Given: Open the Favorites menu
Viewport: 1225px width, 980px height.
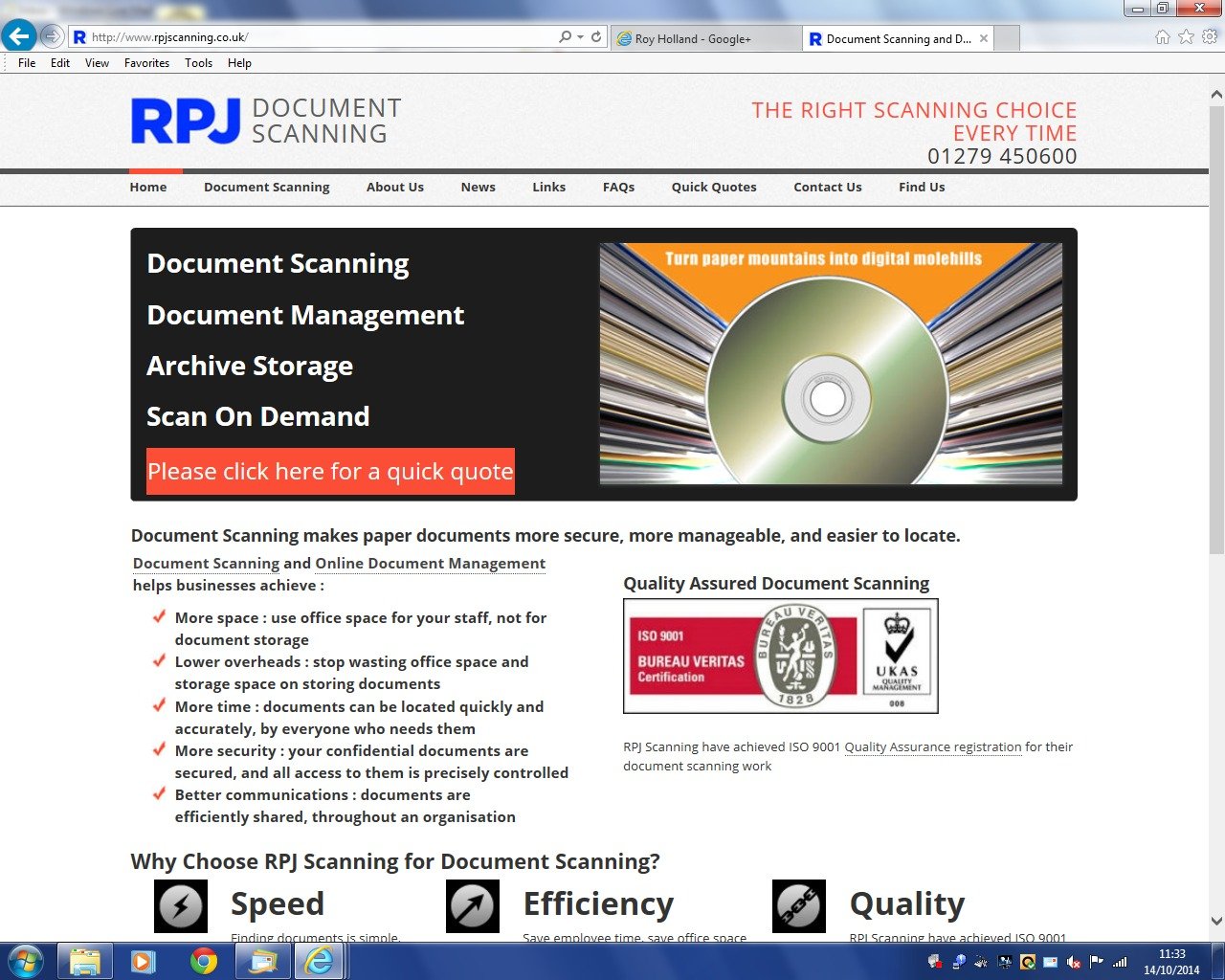Looking at the screenshot, I should pyautogui.click(x=146, y=63).
